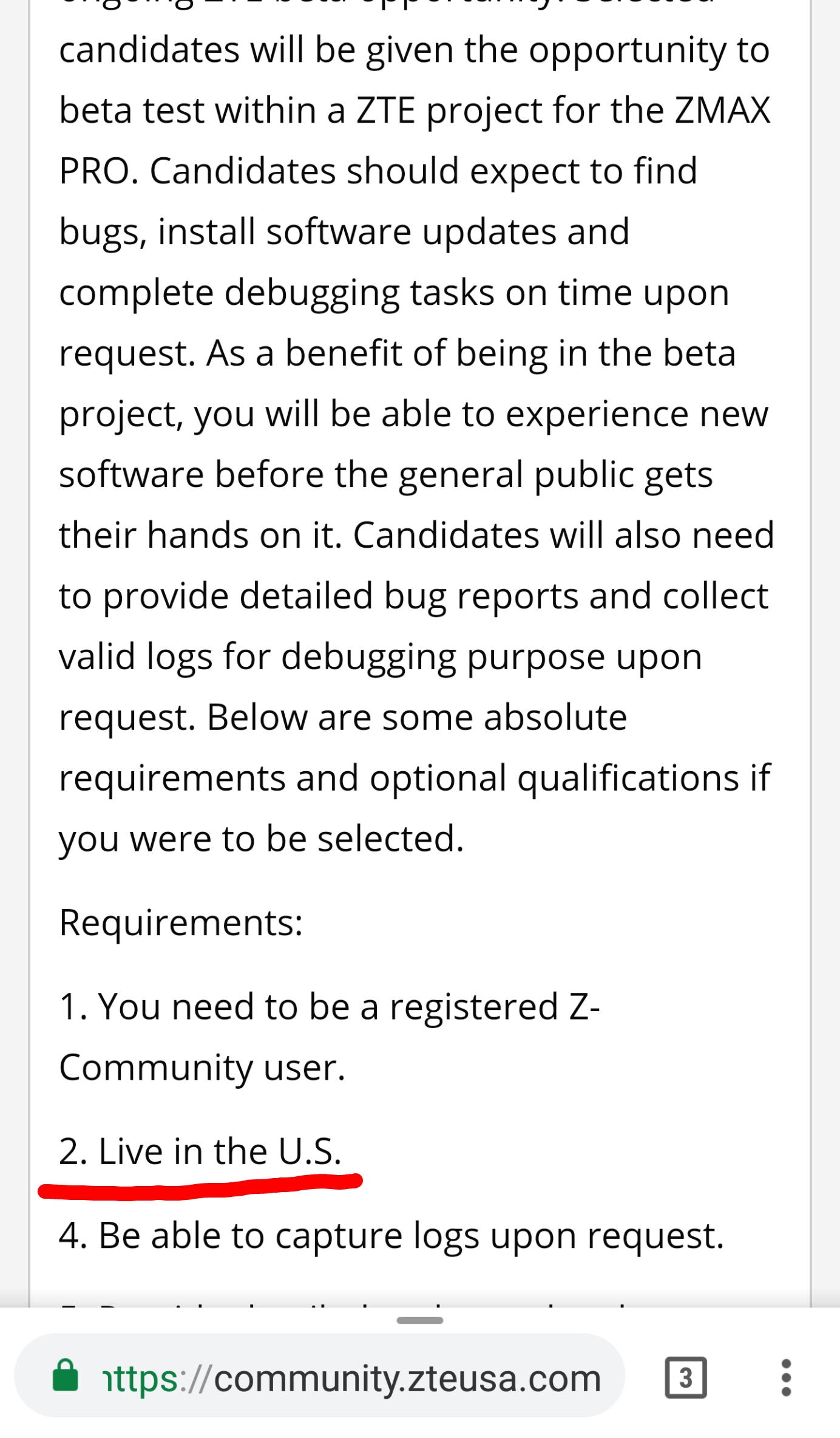Click the "Requirements:" heading text
Viewport: 840px width, 1438px height.
[x=181, y=923]
